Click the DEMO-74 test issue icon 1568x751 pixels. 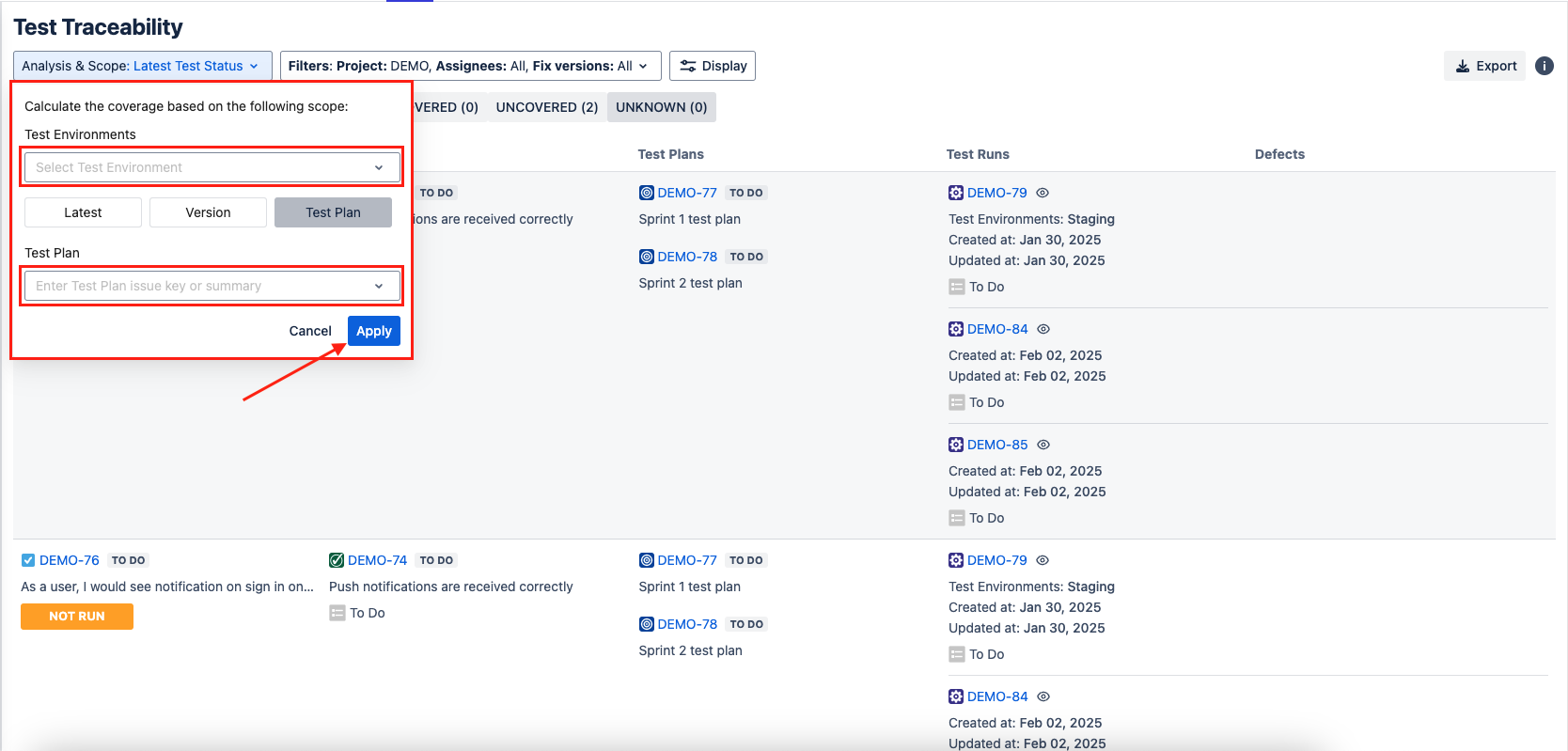(337, 560)
